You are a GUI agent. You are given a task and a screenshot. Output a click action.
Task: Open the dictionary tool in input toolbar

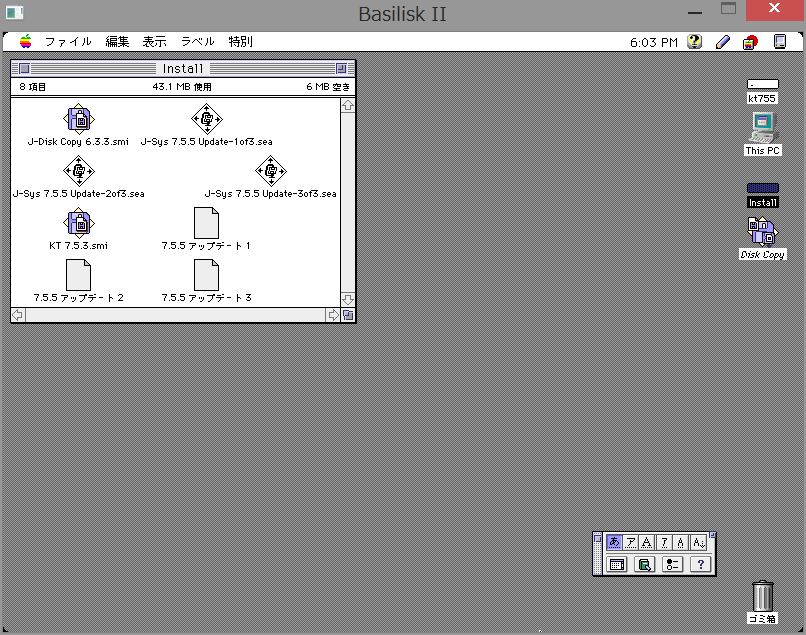pos(645,565)
